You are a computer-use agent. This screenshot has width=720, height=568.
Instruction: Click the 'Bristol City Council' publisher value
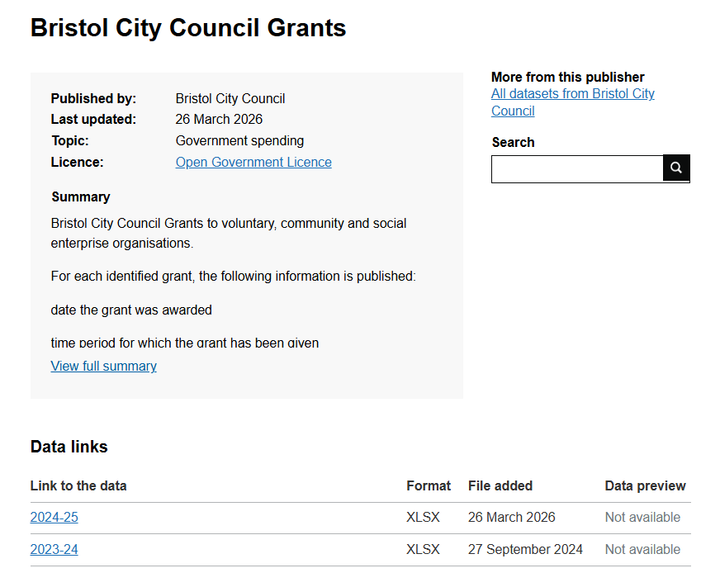[x=230, y=98]
